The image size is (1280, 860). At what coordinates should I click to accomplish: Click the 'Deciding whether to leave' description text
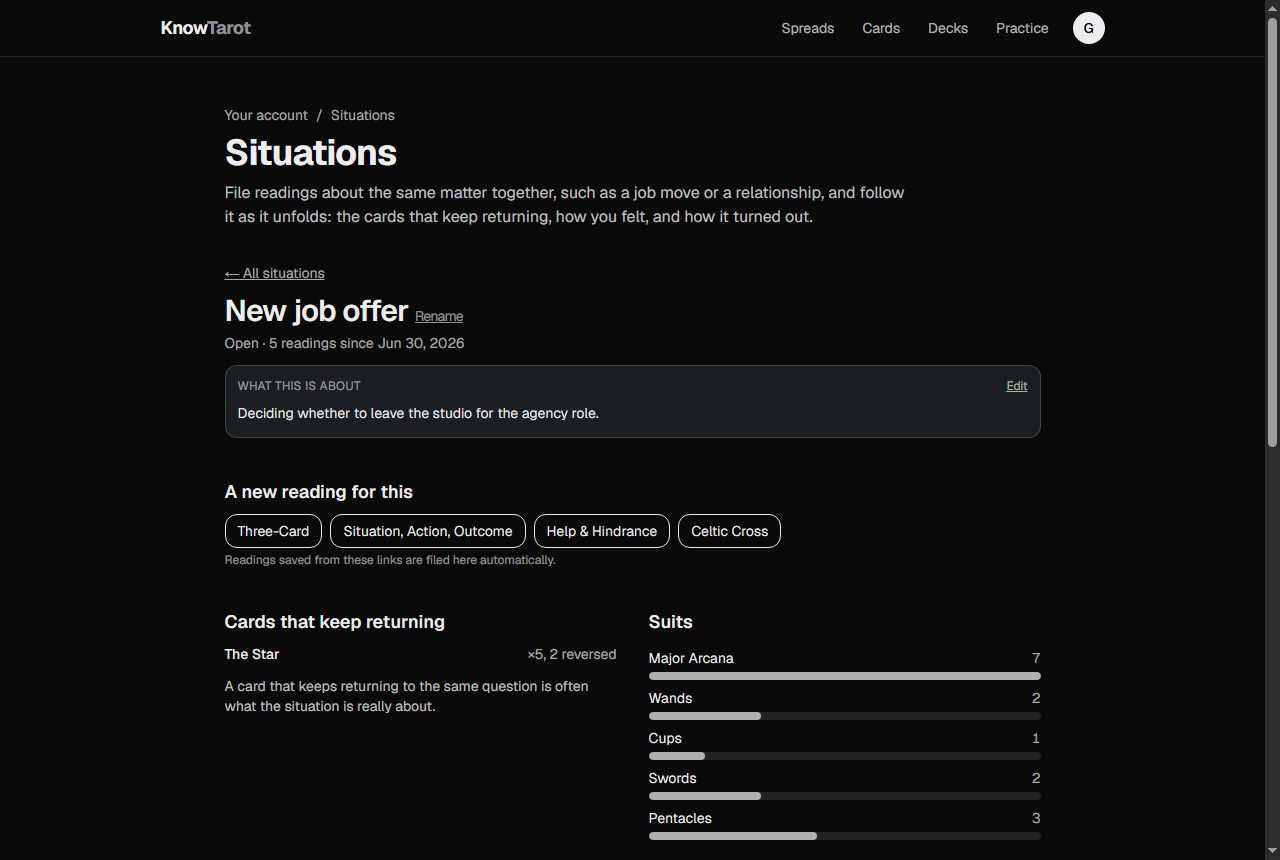click(x=418, y=413)
